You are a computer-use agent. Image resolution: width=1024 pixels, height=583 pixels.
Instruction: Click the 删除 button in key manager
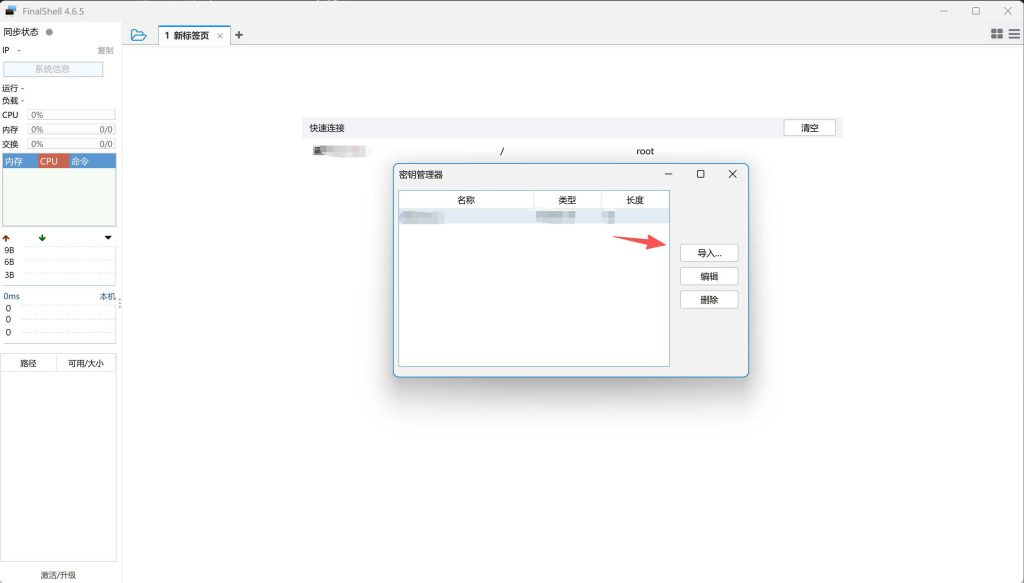pyautogui.click(x=709, y=300)
